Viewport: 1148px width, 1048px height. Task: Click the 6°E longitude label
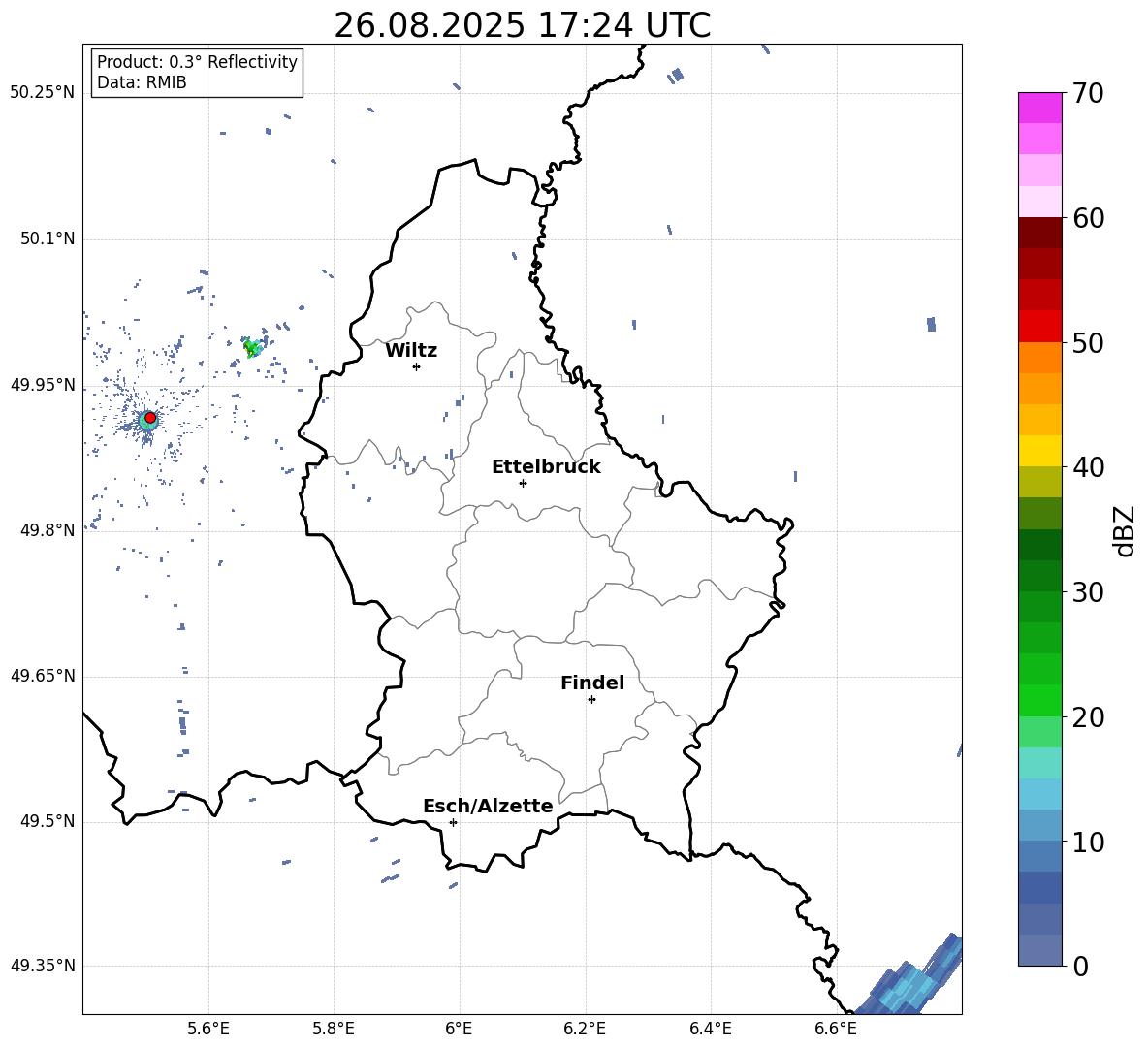click(x=459, y=1030)
